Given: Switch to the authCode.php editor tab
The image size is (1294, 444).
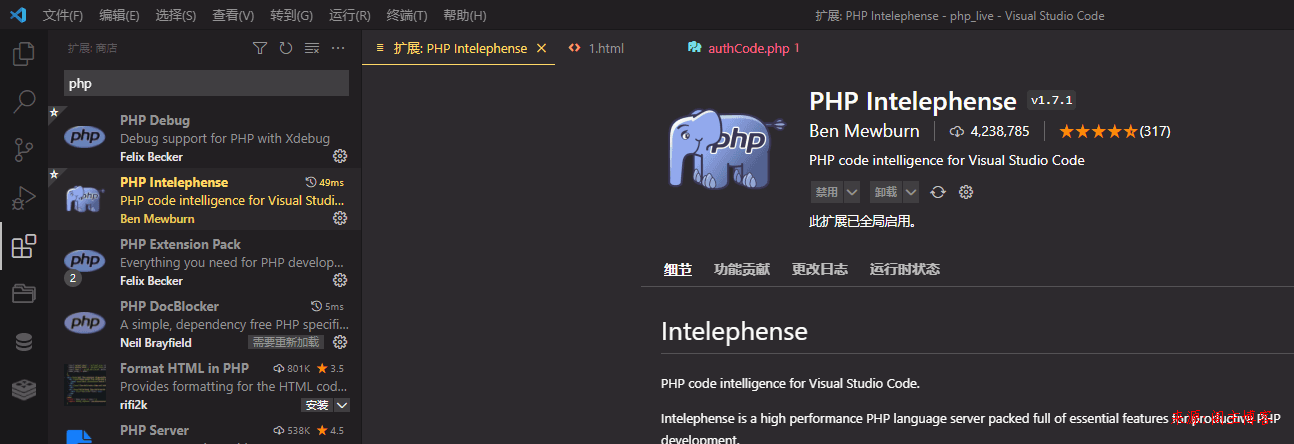Looking at the screenshot, I should click(x=745, y=48).
